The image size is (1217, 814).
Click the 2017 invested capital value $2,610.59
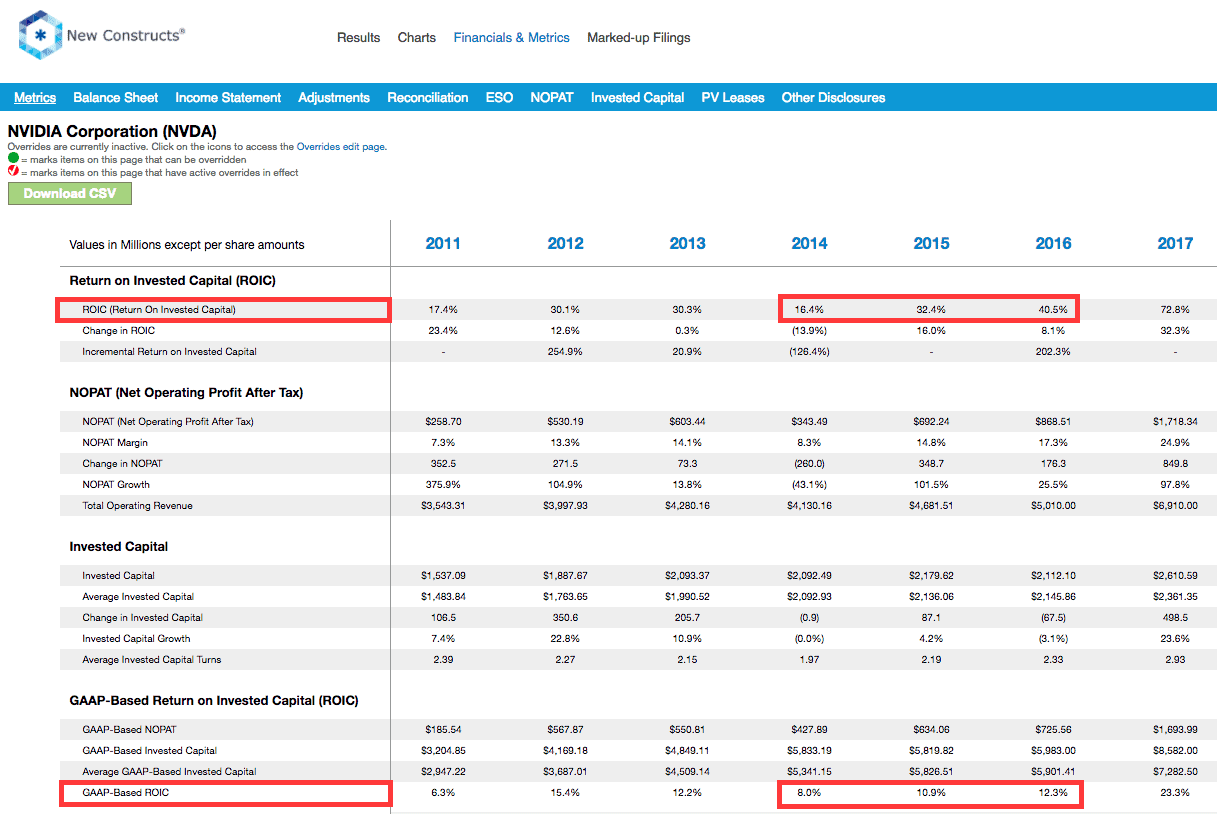point(1175,576)
